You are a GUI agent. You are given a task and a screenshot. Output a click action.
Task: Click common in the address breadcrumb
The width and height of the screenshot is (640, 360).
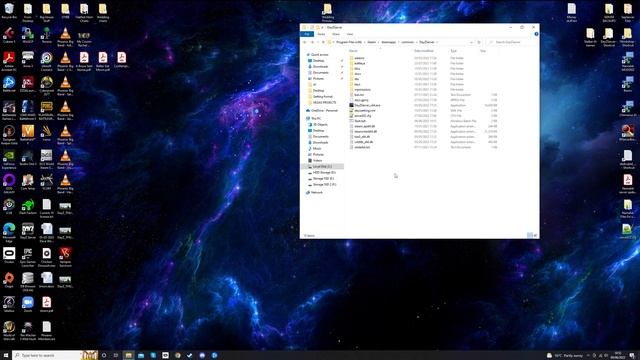coord(407,42)
